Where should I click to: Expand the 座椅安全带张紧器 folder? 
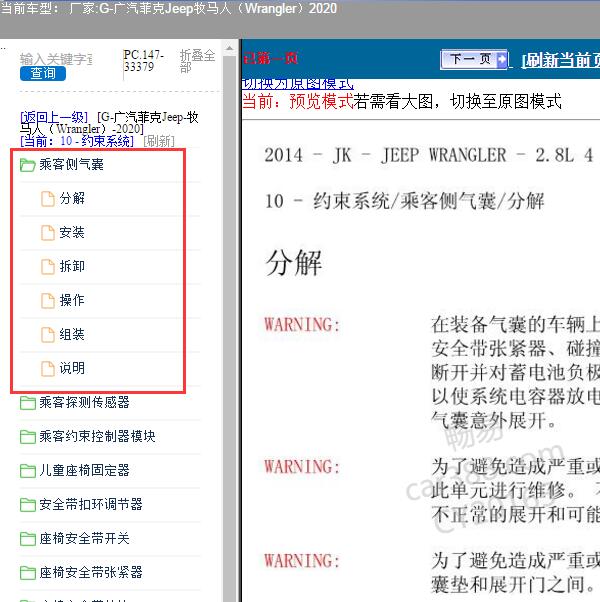coord(91,572)
